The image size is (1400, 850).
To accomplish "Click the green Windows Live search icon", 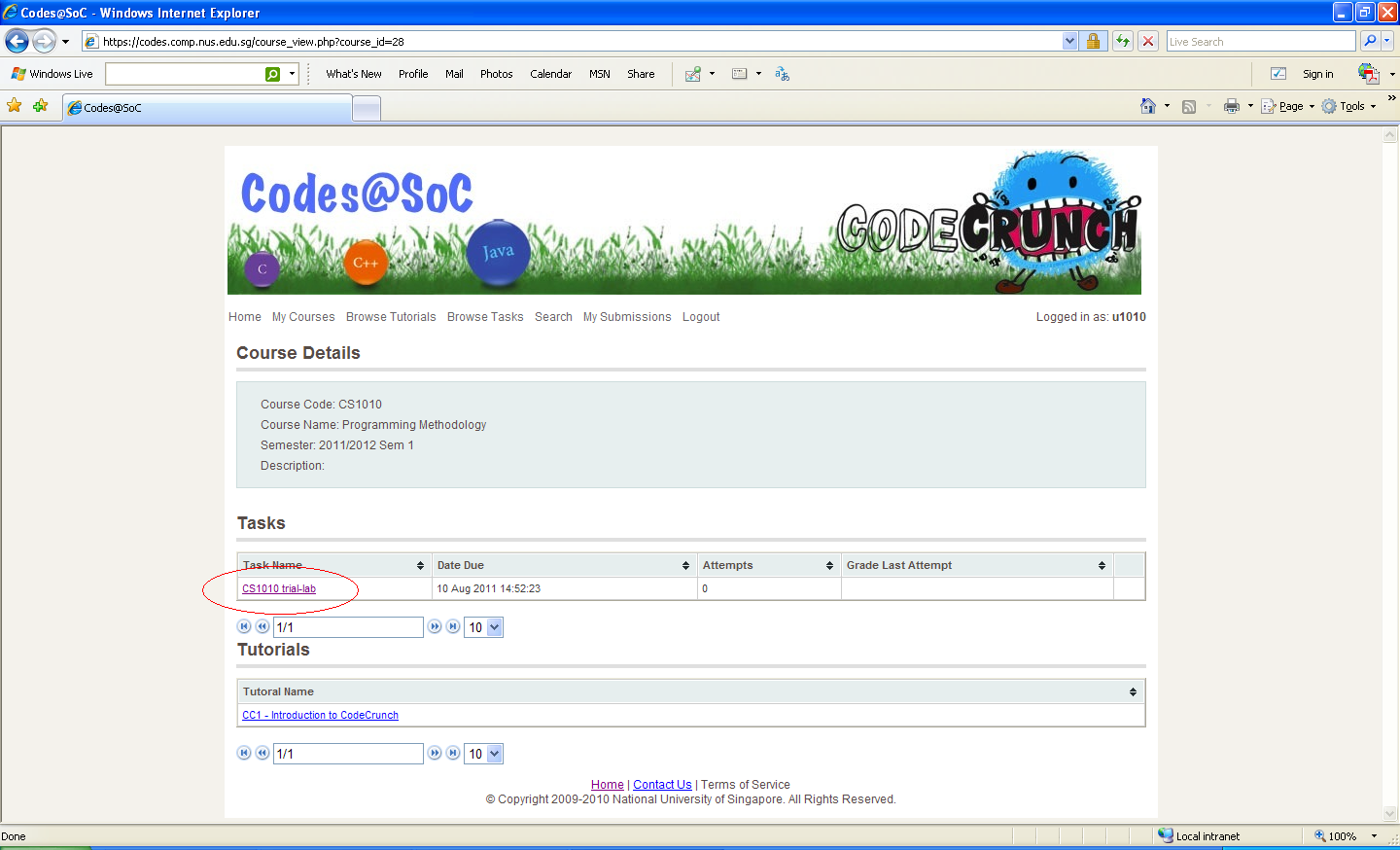I will tap(273, 74).
